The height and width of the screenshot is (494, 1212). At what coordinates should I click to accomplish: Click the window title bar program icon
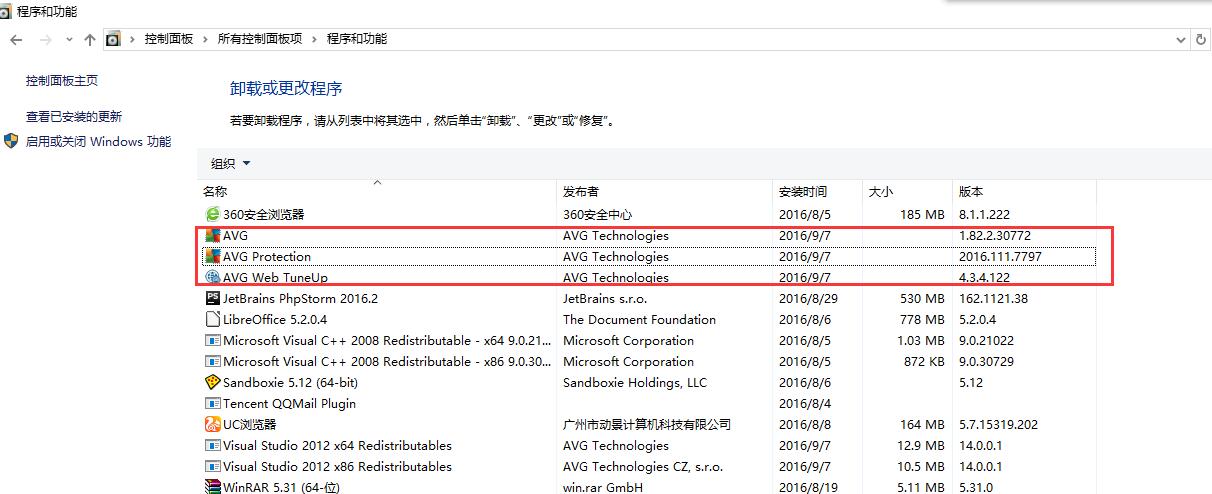pos(7,11)
